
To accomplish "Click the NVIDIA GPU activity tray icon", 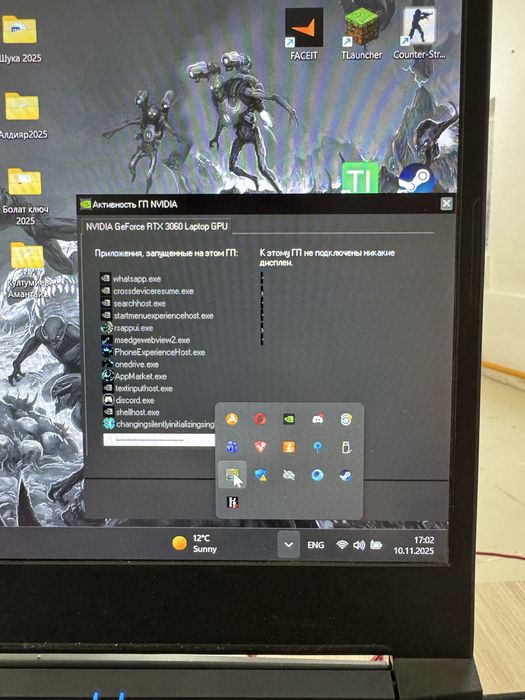I will pyautogui.click(x=232, y=475).
